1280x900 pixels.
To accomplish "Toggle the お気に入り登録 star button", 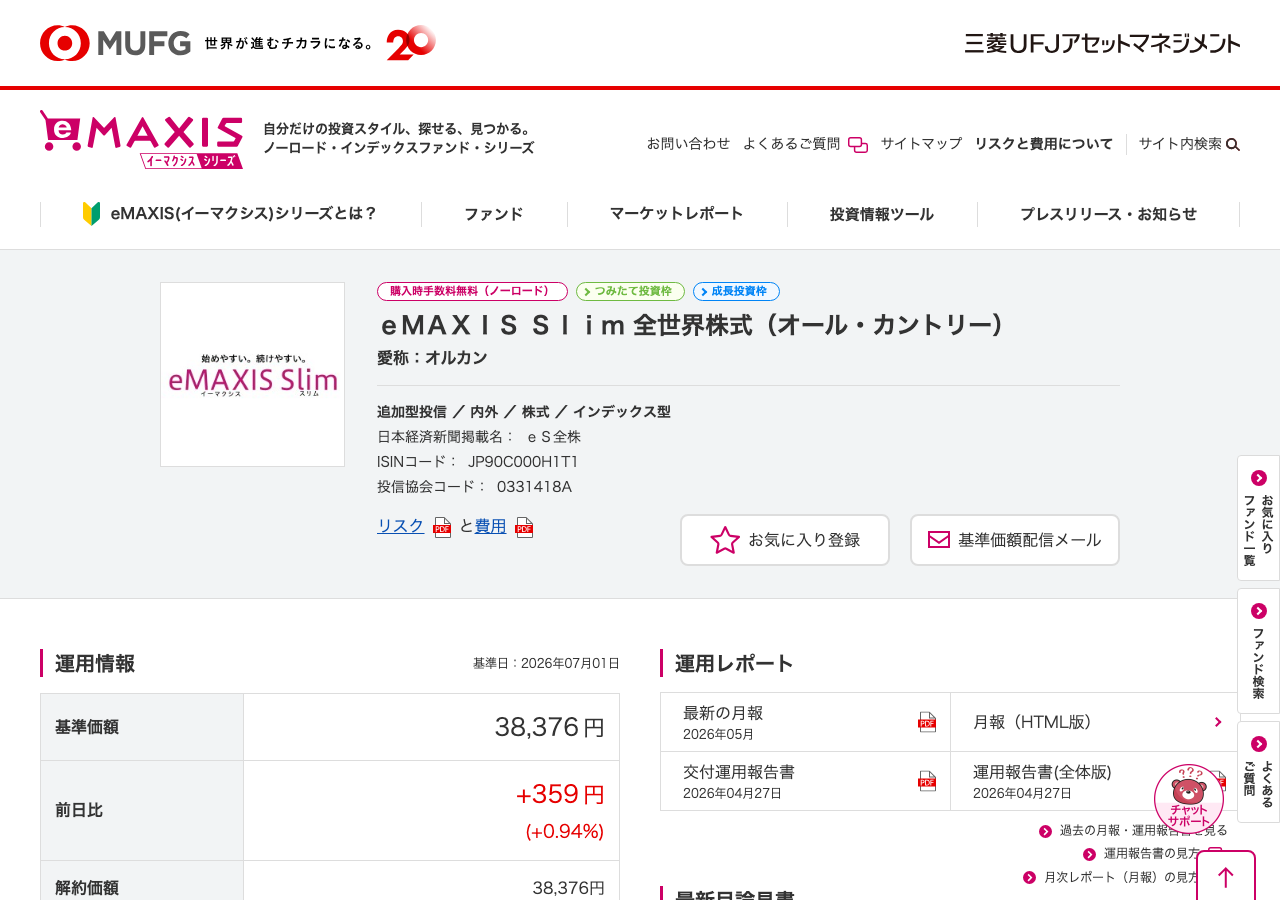I will click(x=785, y=540).
